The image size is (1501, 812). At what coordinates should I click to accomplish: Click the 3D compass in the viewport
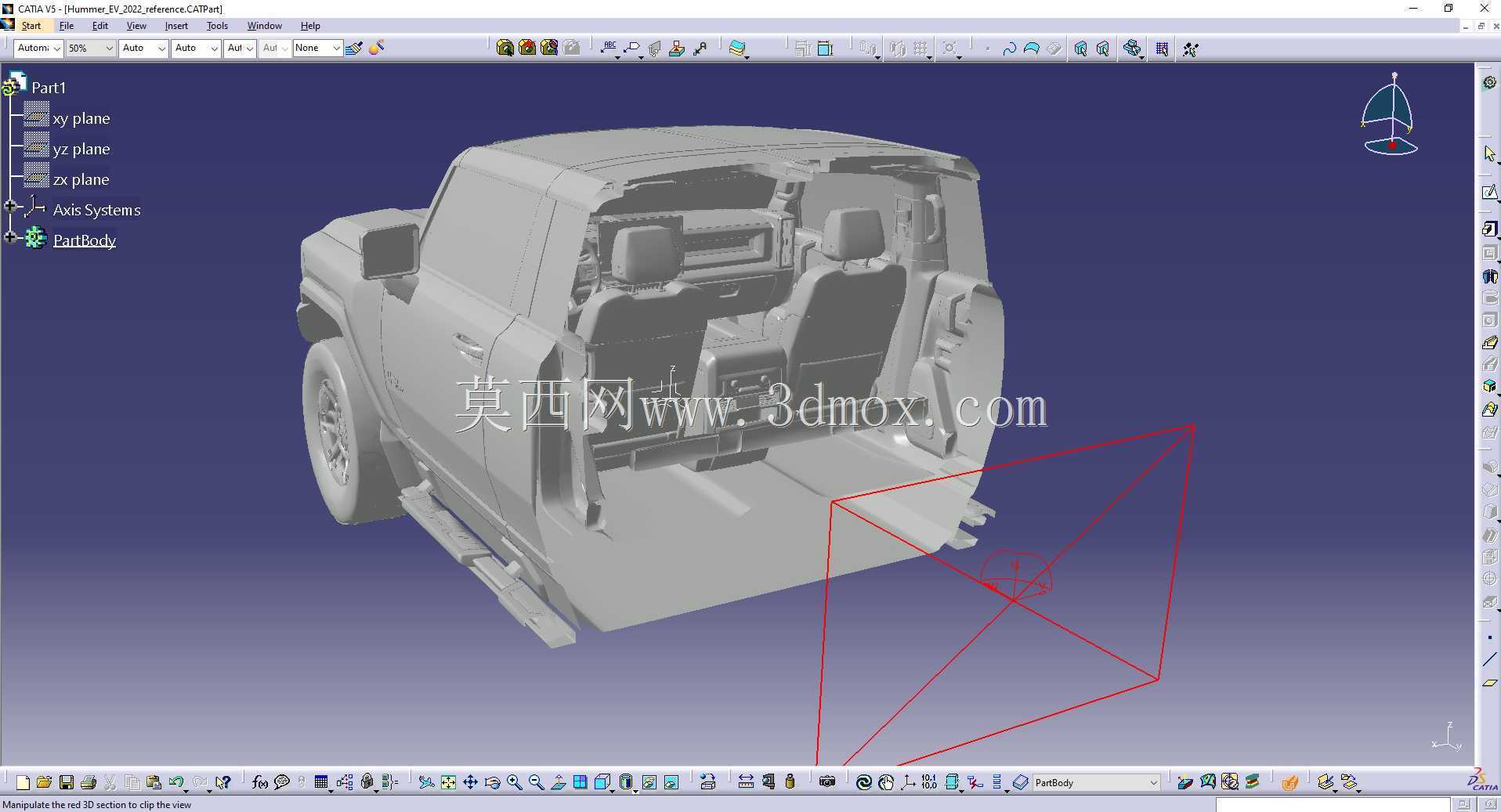(x=1391, y=114)
